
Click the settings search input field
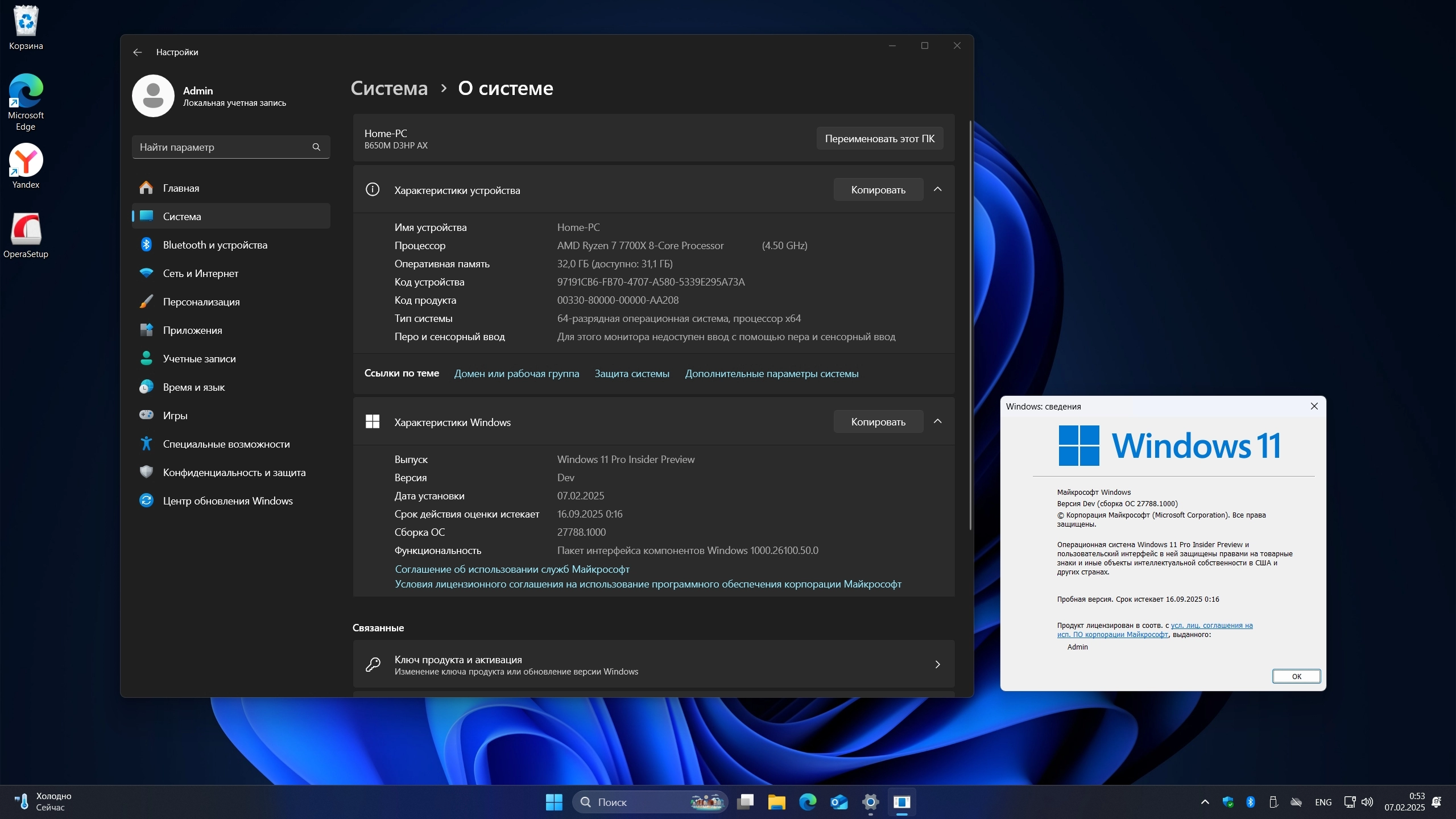tap(222, 147)
